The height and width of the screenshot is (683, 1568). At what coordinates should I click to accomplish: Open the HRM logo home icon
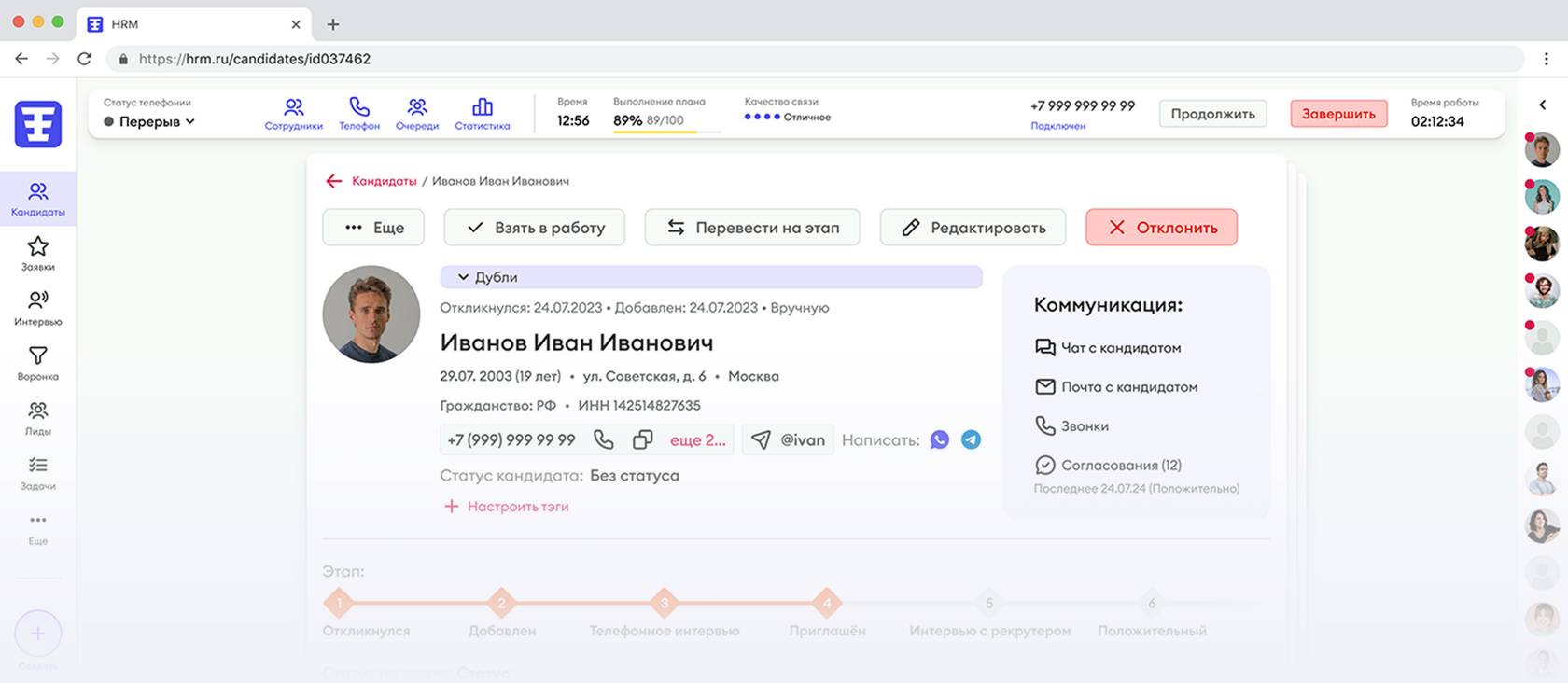[38, 124]
